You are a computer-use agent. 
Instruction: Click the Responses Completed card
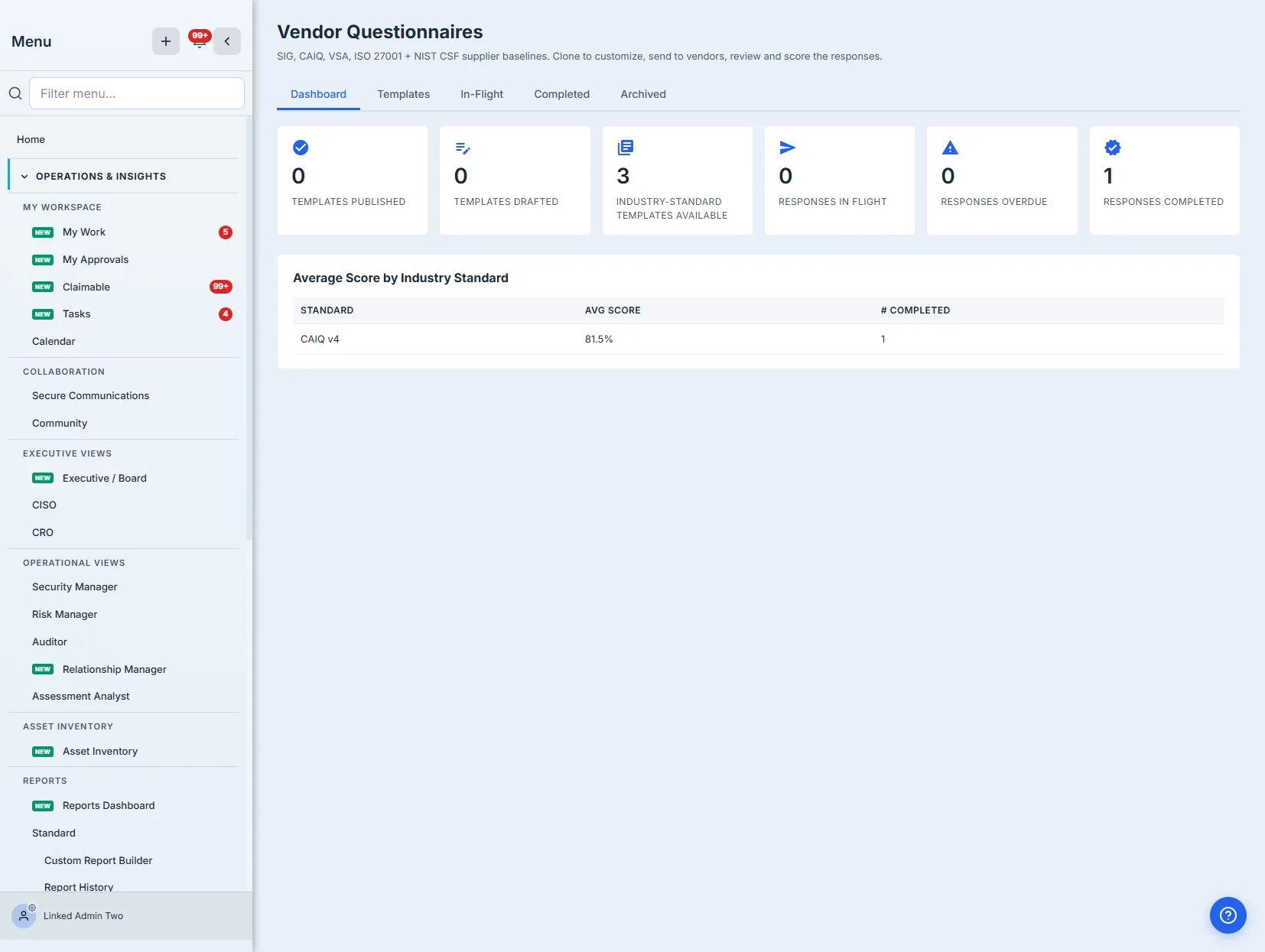(x=1164, y=180)
